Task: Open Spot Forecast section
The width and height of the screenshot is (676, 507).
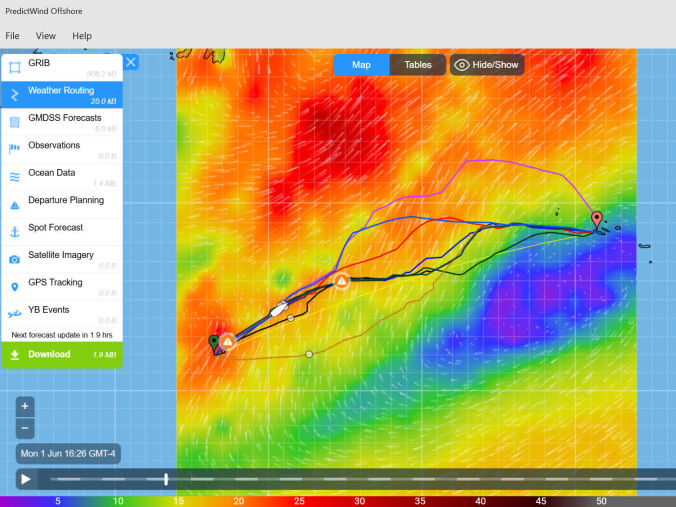Action: [x=62, y=232]
